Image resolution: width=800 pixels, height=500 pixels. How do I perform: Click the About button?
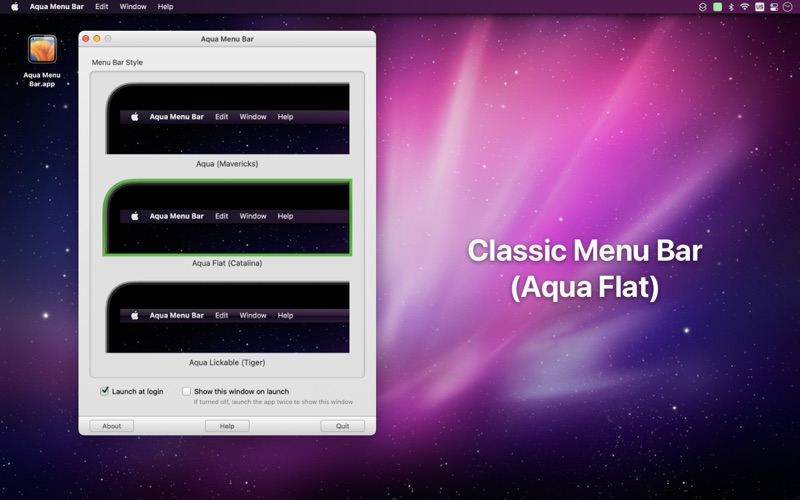click(x=112, y=426)
